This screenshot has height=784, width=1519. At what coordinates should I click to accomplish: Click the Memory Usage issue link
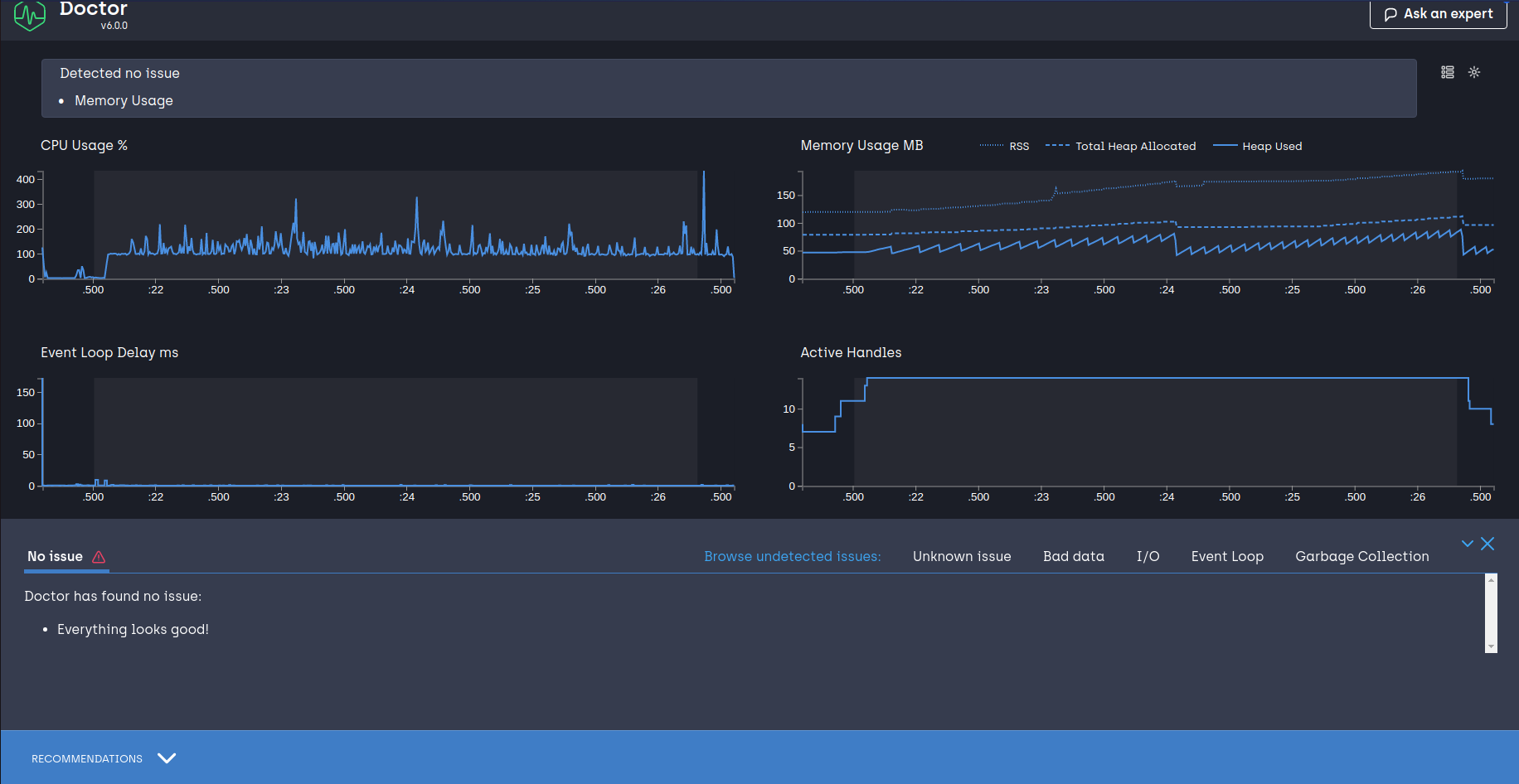[124, 100]
